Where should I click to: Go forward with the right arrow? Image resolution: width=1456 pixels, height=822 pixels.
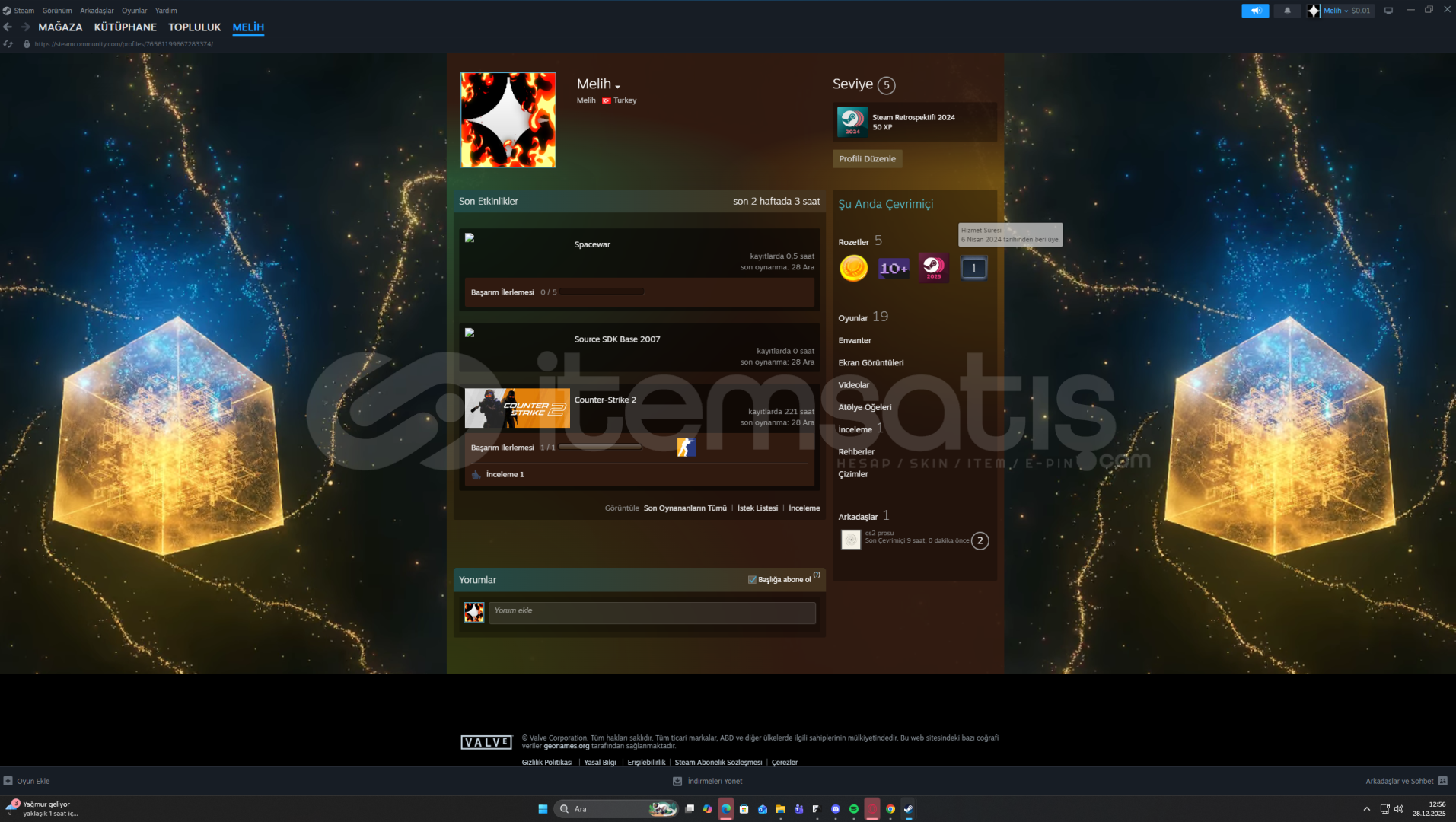click(25, 27)
